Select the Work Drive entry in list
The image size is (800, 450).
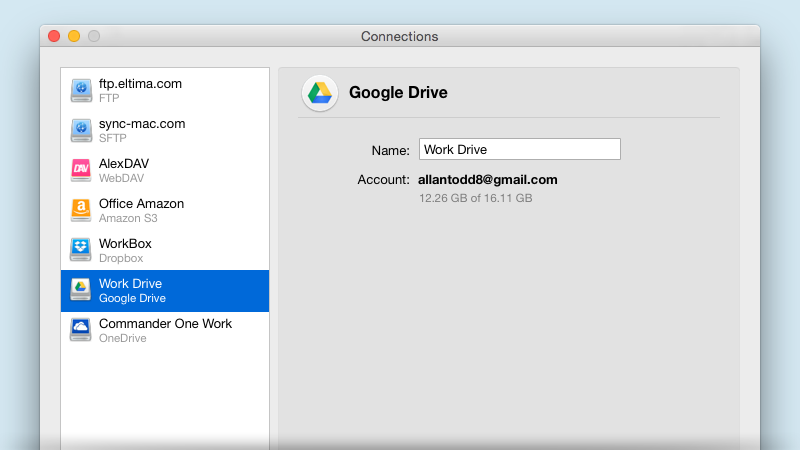point(165,291)
